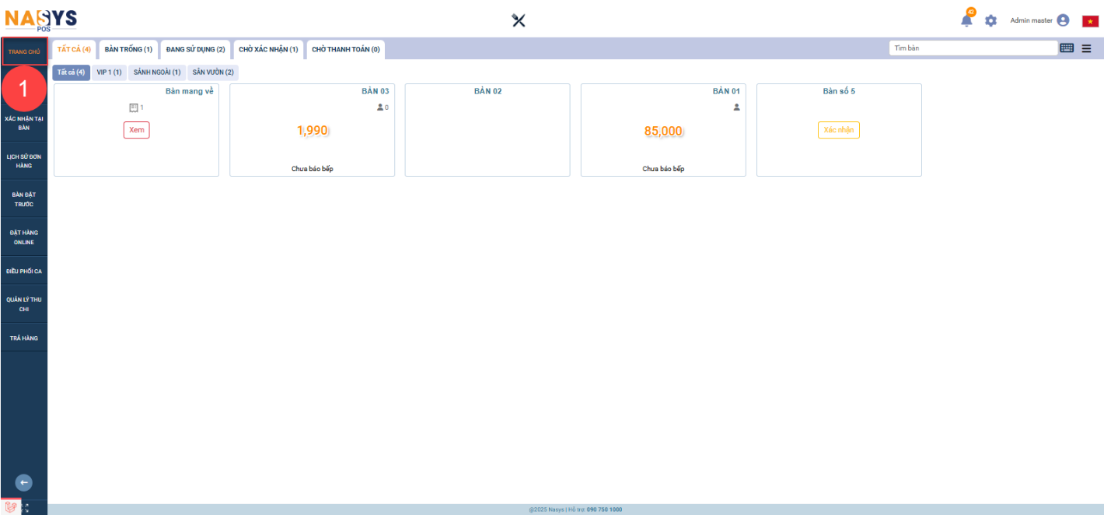This screenshot has width=1107, height=517.
Task: Open the notifications bell
Action: tap(967, 21)
